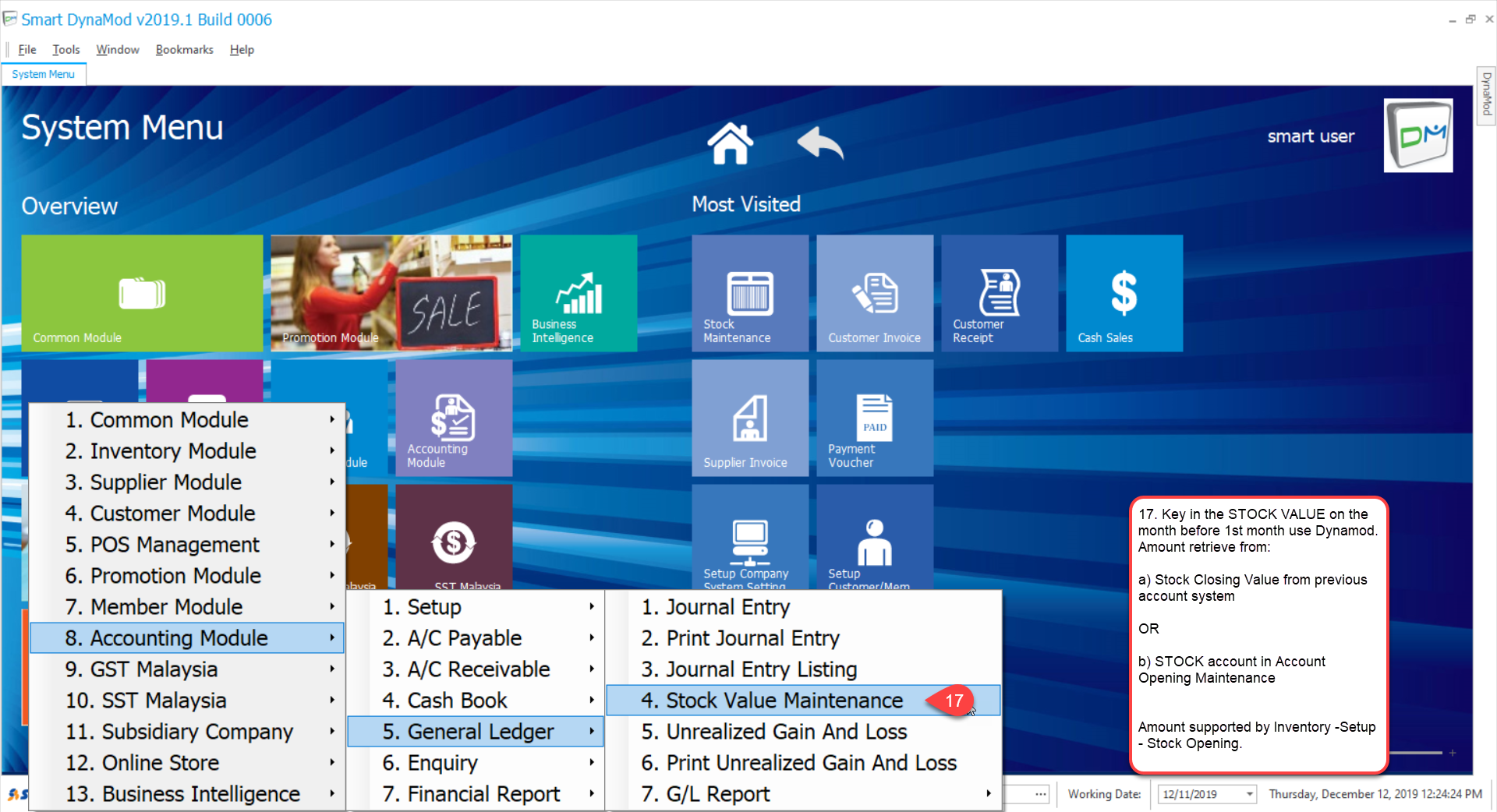Open the Accounting Module tile
The image size is (1497, 812).
coord(454,418)
